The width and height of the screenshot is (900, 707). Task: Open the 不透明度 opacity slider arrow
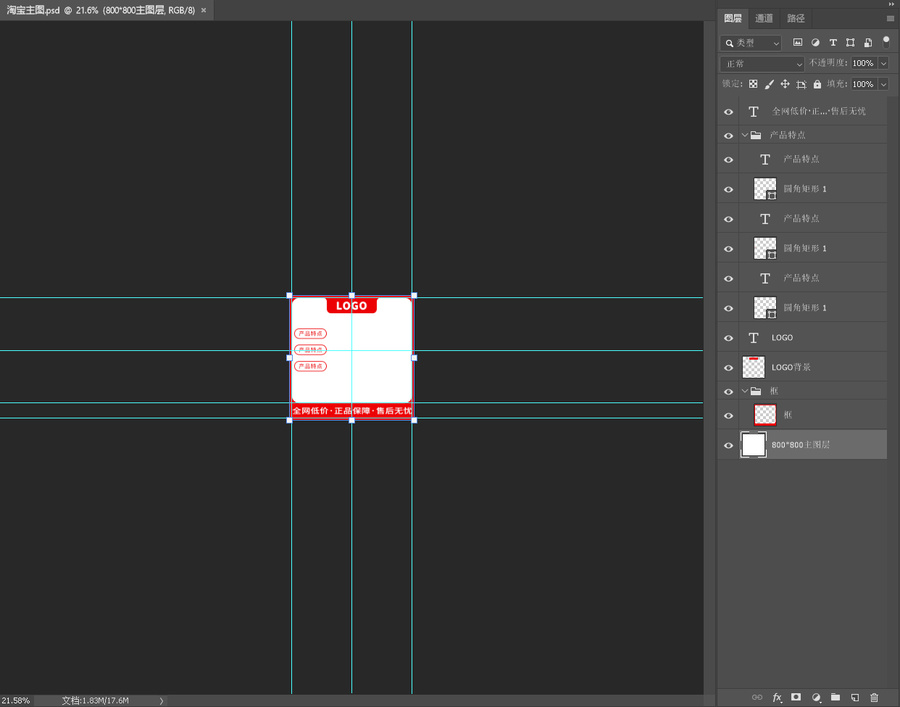(883, 63)
